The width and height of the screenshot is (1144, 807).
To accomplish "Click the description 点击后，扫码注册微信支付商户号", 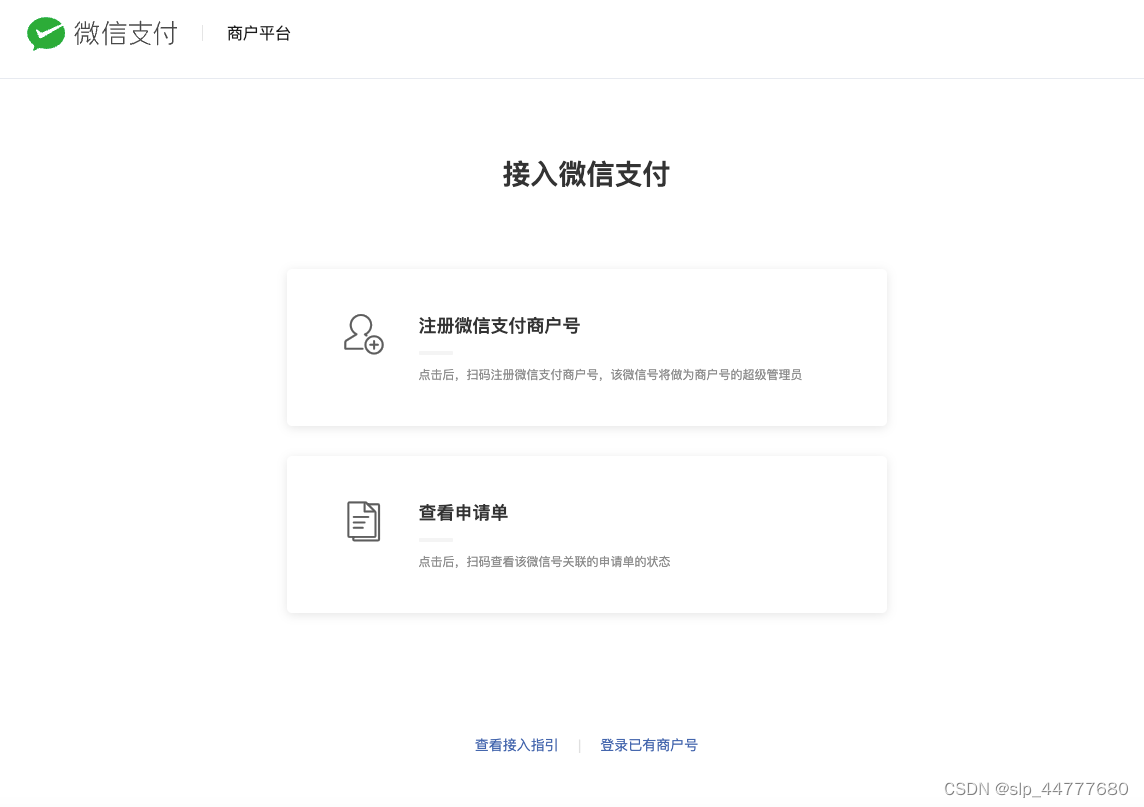I will pos(509,375).
